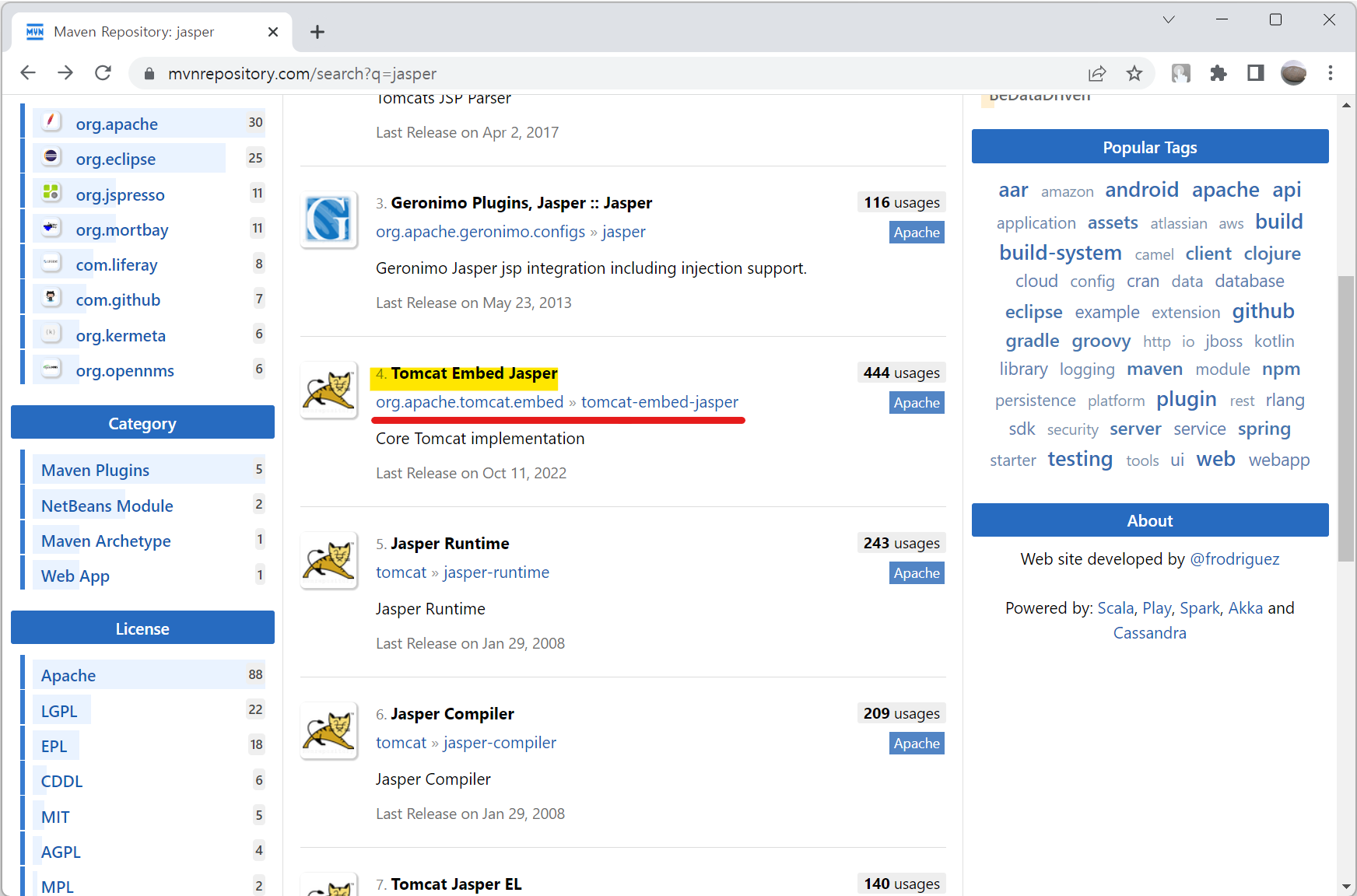View 116 usages of Geronimo Jasper
Screen dimensions: 1357x896
(x=901, y=203)
